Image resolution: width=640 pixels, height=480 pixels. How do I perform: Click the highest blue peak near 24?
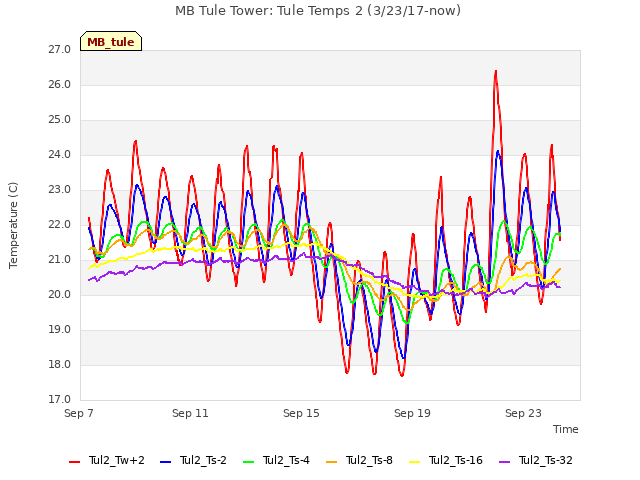[x=498, y=151]
